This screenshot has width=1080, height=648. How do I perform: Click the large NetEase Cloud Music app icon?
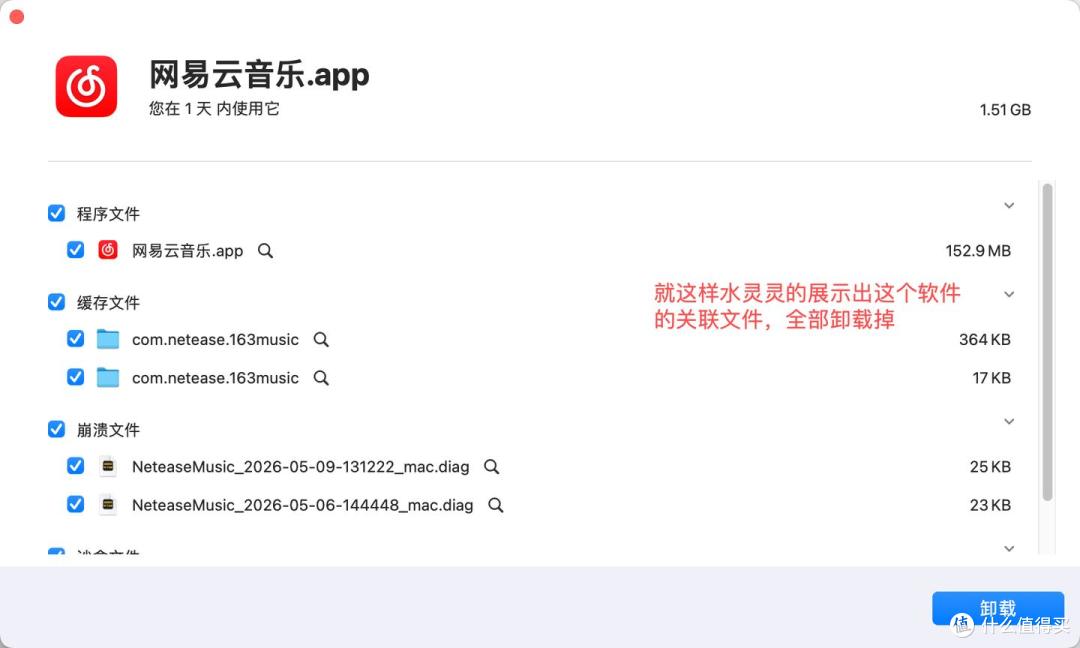86,87
